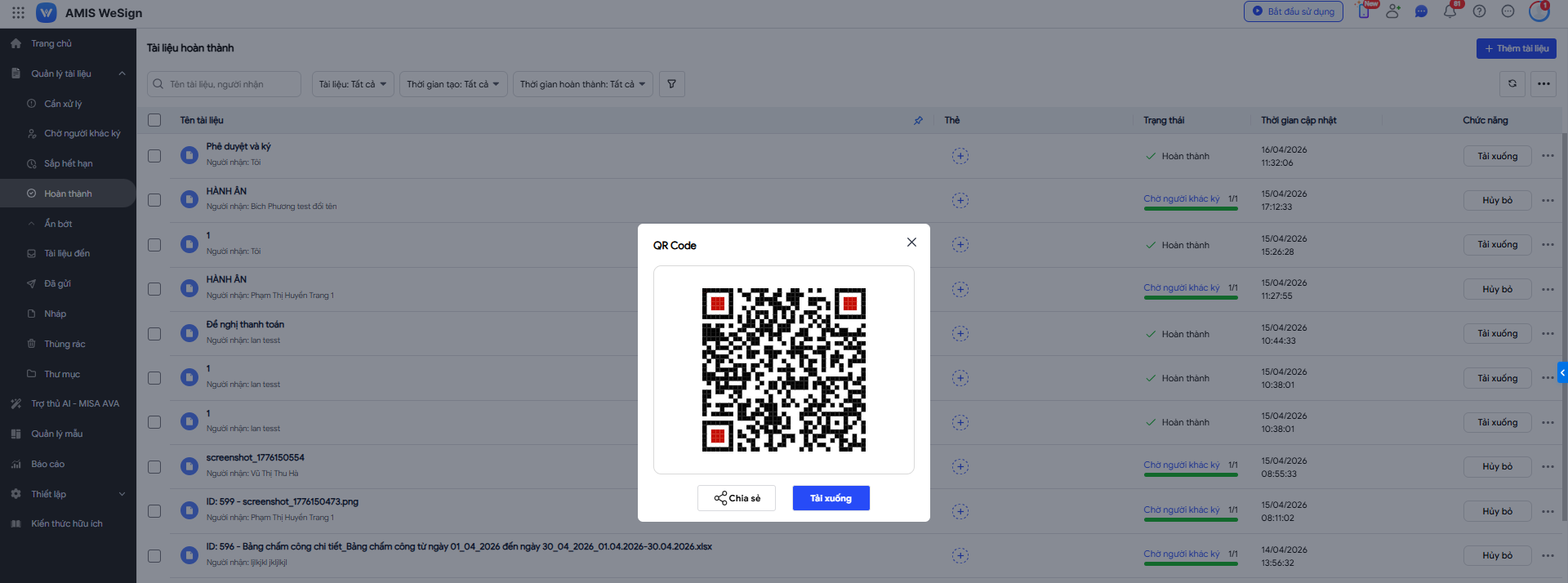Open Sắp hết hạn sidebar item
Image resolution: width=1568 pixels, height=583 pixels.
coord(68,163)
